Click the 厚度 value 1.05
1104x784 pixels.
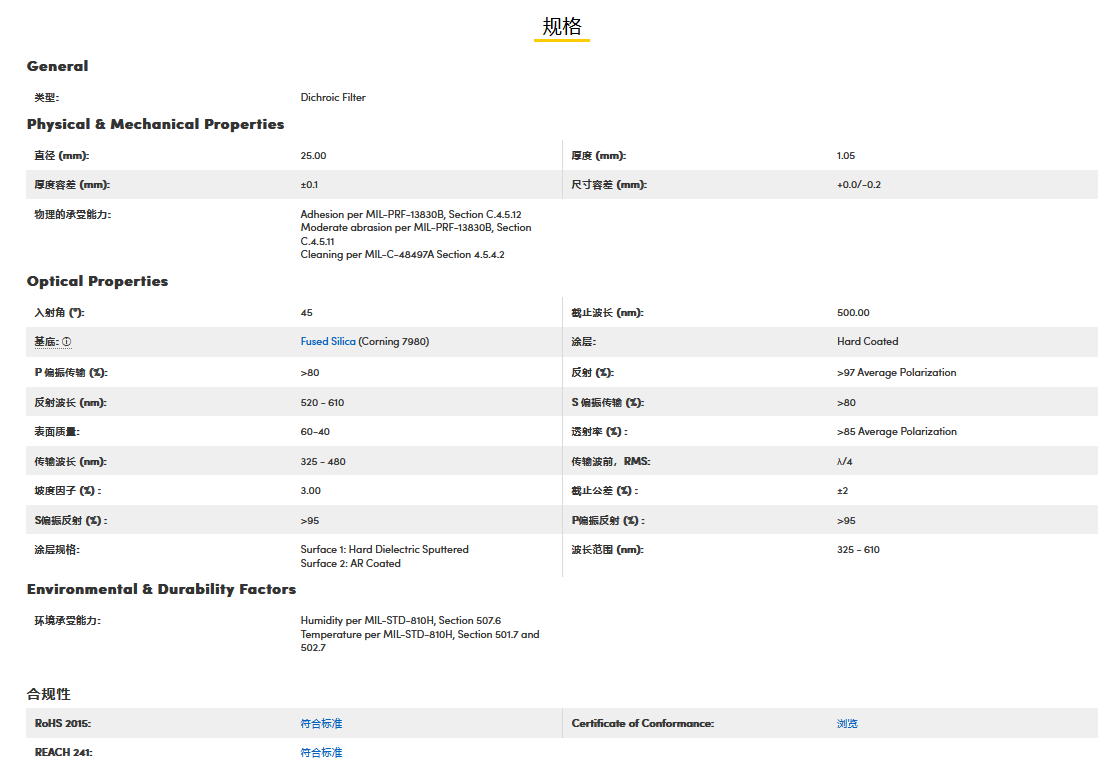point(846,156)
